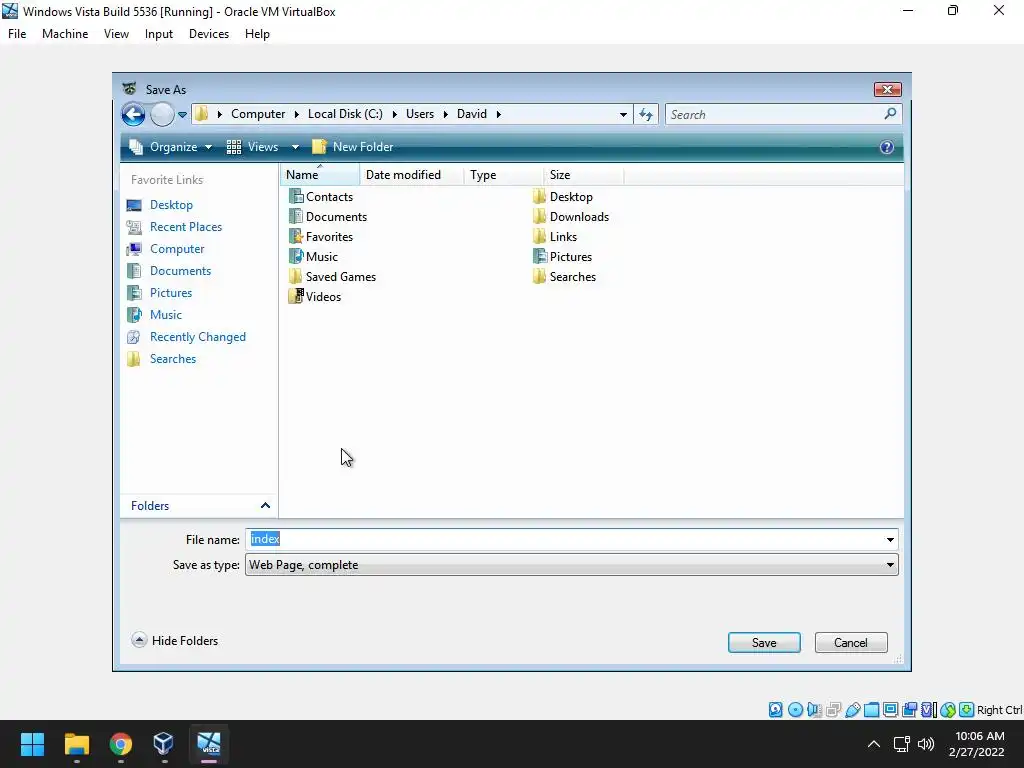
Task: Open the VirtualBox Help menu
Action: 257,34
